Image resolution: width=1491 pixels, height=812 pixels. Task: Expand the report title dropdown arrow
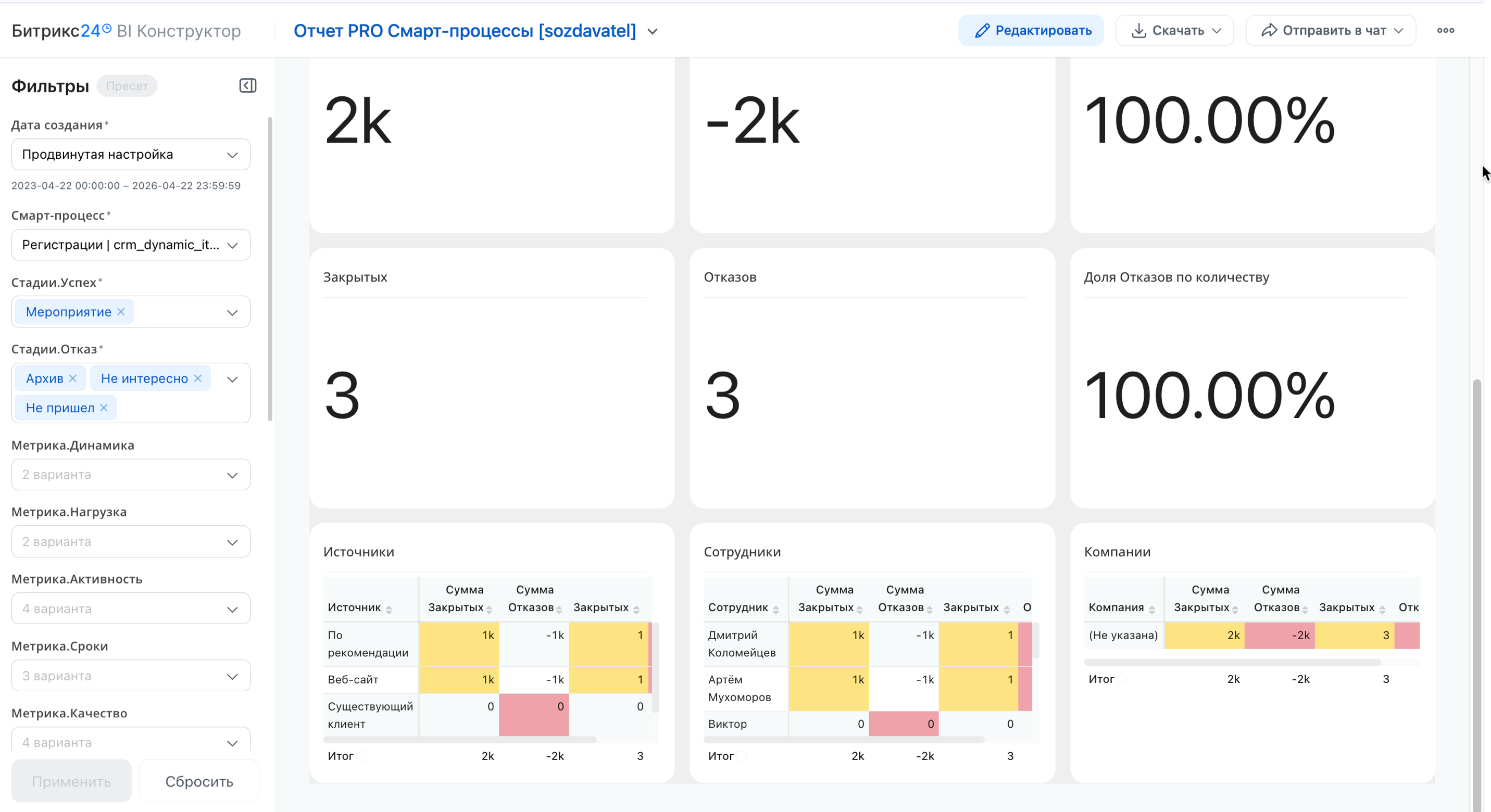point(653,31)
